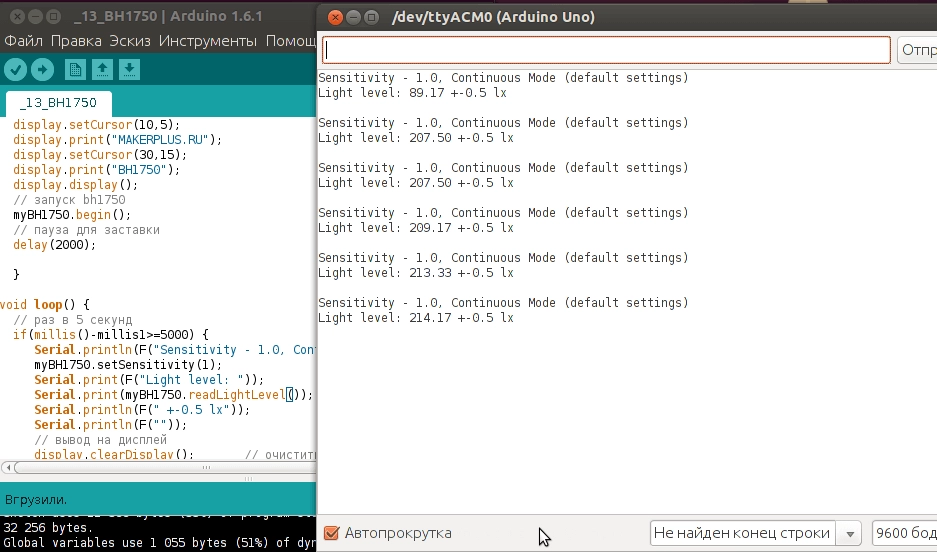Viewport: 937px width, 552px height.
Task: Open the Правка menu
Action: tap(76, 41)
